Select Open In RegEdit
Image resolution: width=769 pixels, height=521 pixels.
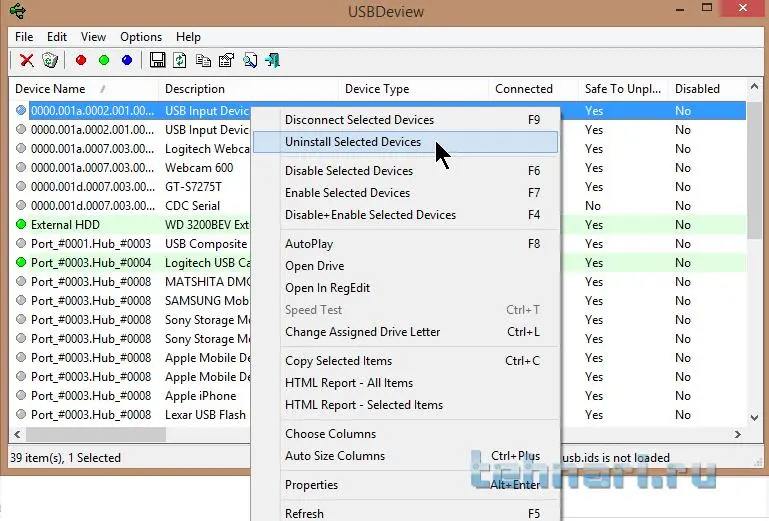(405, 288)
